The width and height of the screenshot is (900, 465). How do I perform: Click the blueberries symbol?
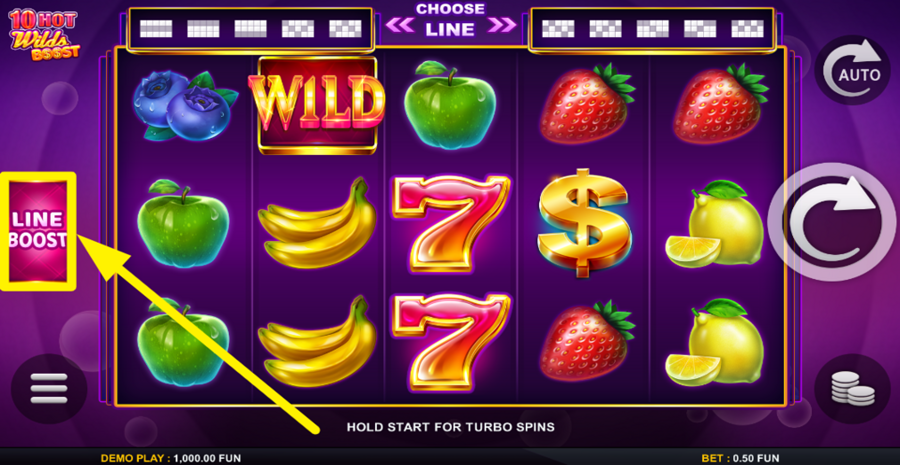(x=184, y=106)
